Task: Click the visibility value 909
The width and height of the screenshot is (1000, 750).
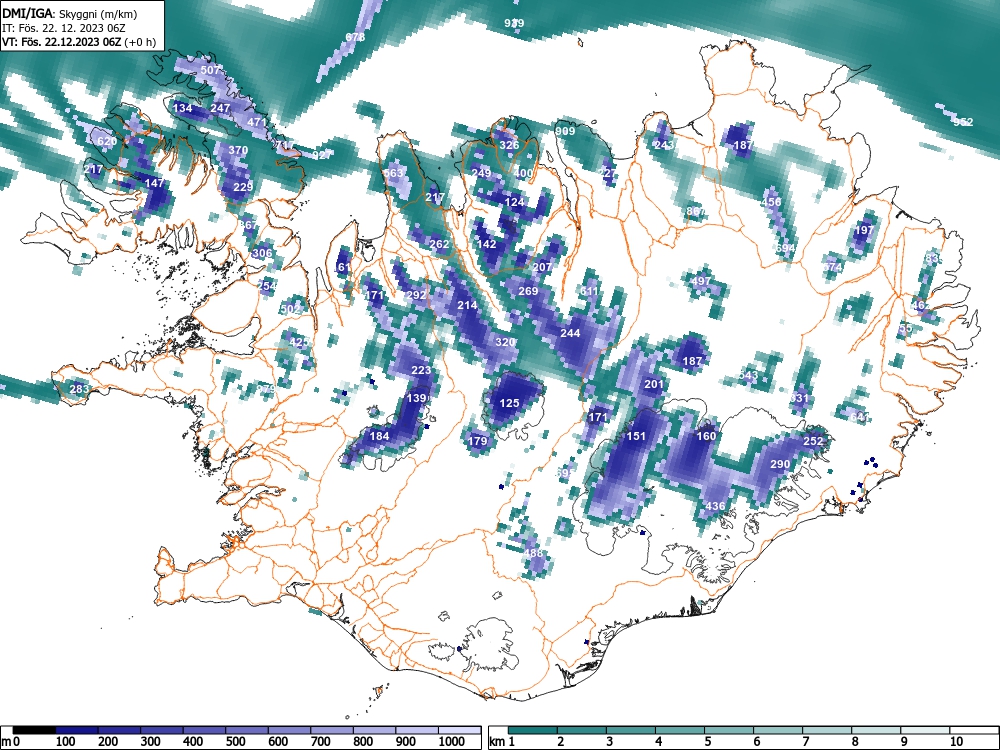Action: [x=565, y=131]
